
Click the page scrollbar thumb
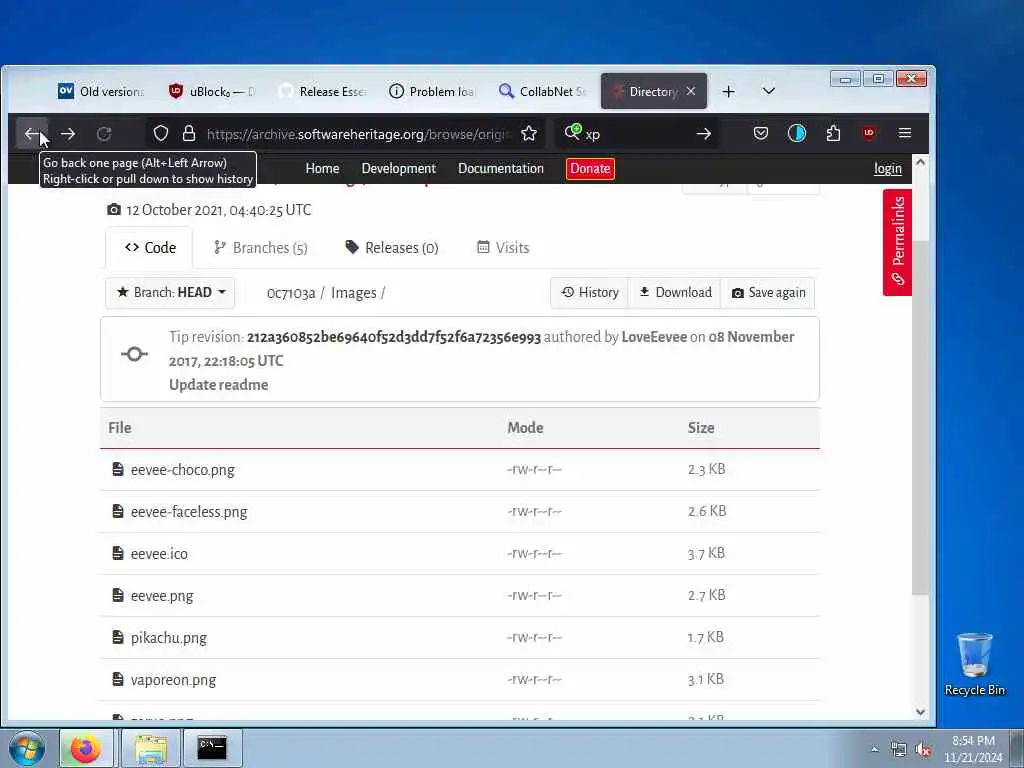pos(920,418)
